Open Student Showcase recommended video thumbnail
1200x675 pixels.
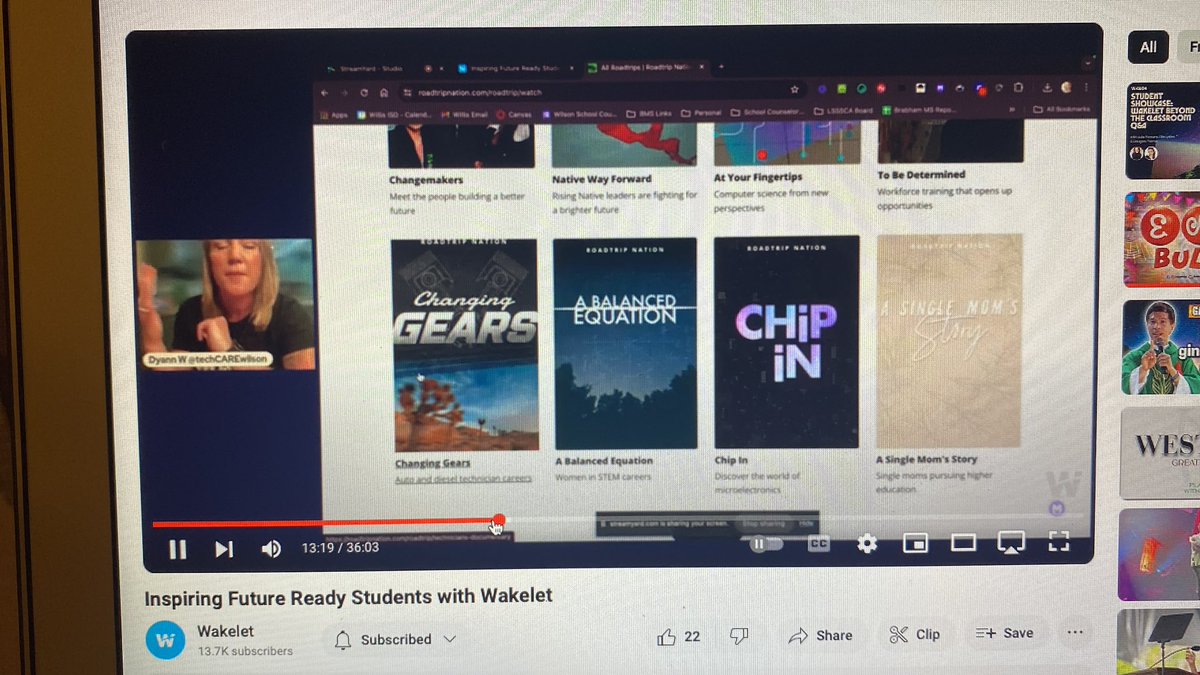click(1163, 131)
